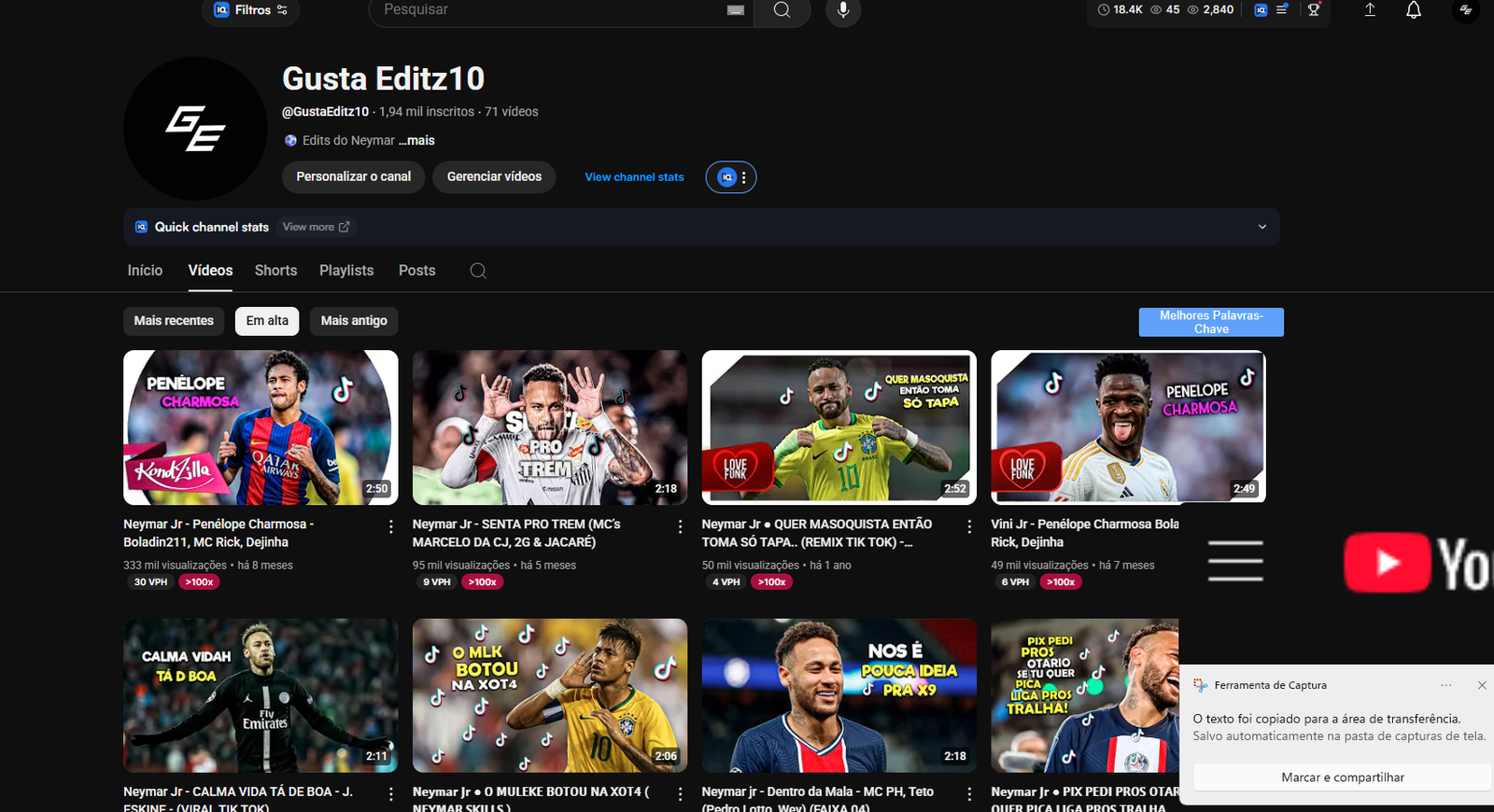Open the notifications bell
The image size is (1494, 812).
(x=1414, y=10)
